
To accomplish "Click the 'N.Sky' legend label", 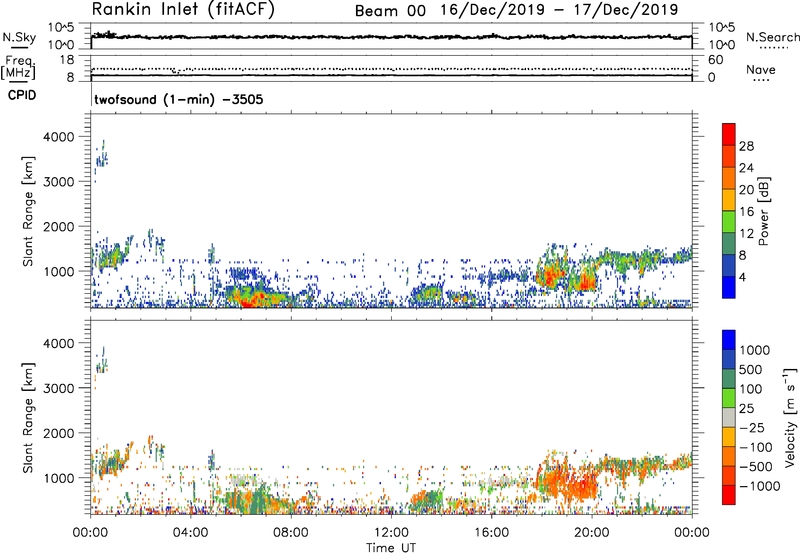I will (x=19, y=38).
